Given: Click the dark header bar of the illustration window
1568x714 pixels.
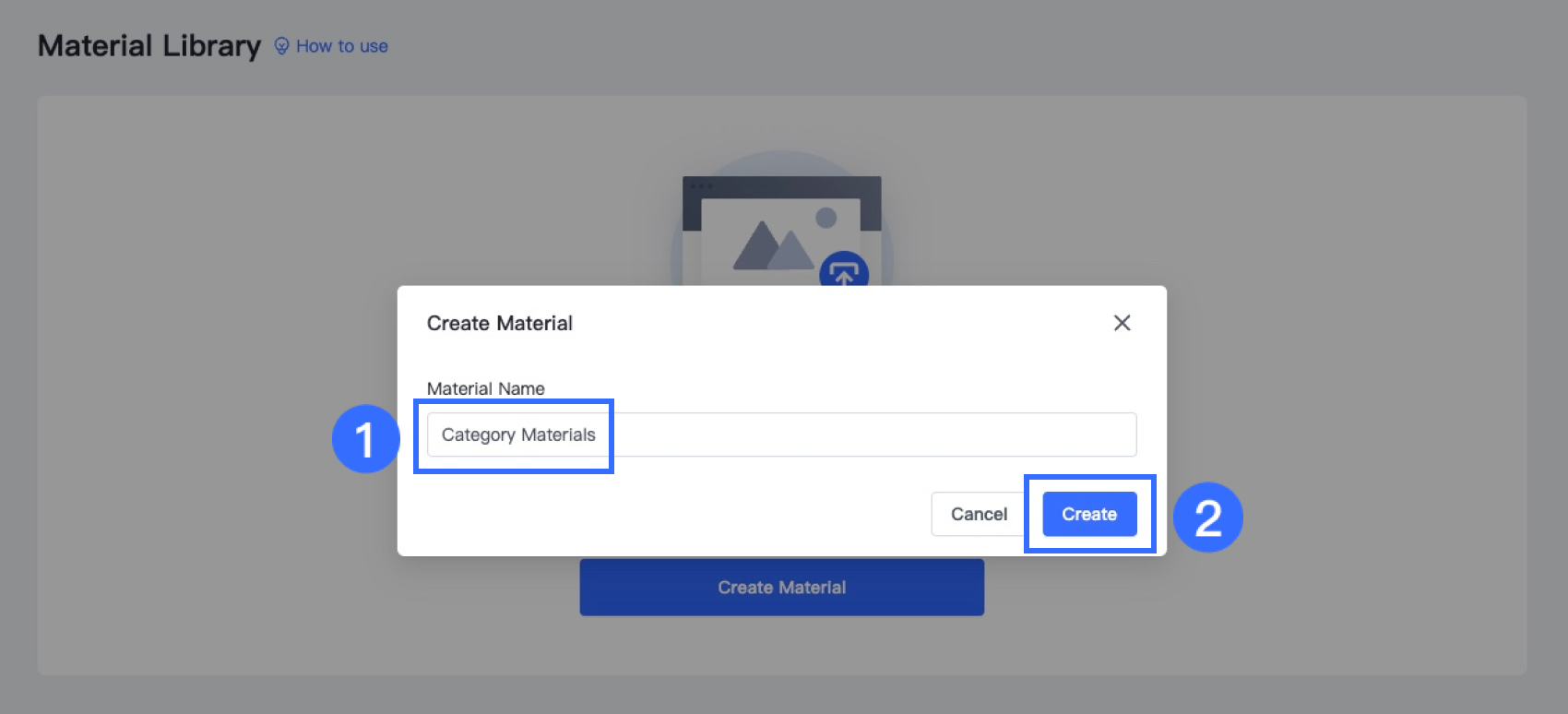Looking at the screenshot, I should coord(781,185).
